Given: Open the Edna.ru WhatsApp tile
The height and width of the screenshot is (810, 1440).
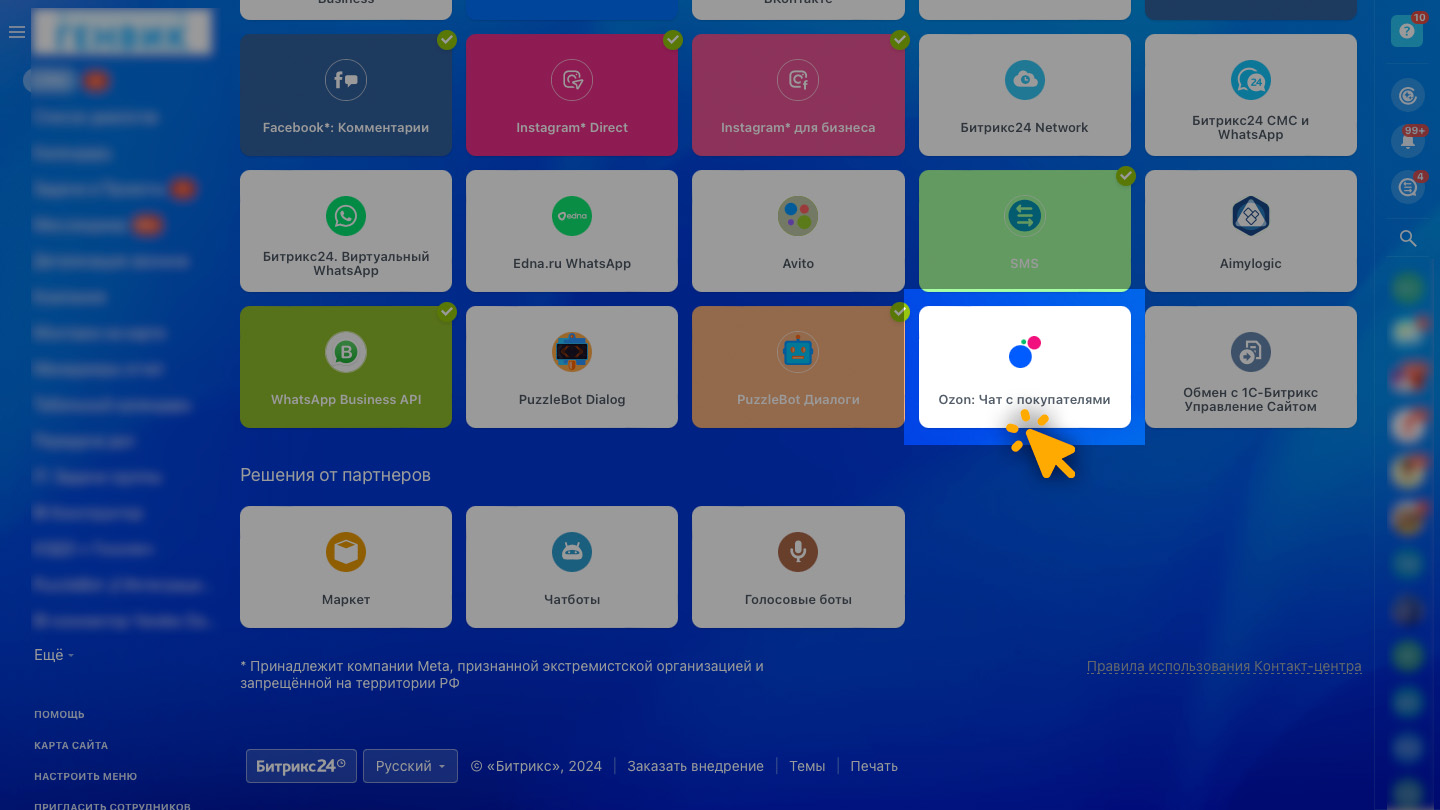Looking at the screenshot, I should 572,231.
